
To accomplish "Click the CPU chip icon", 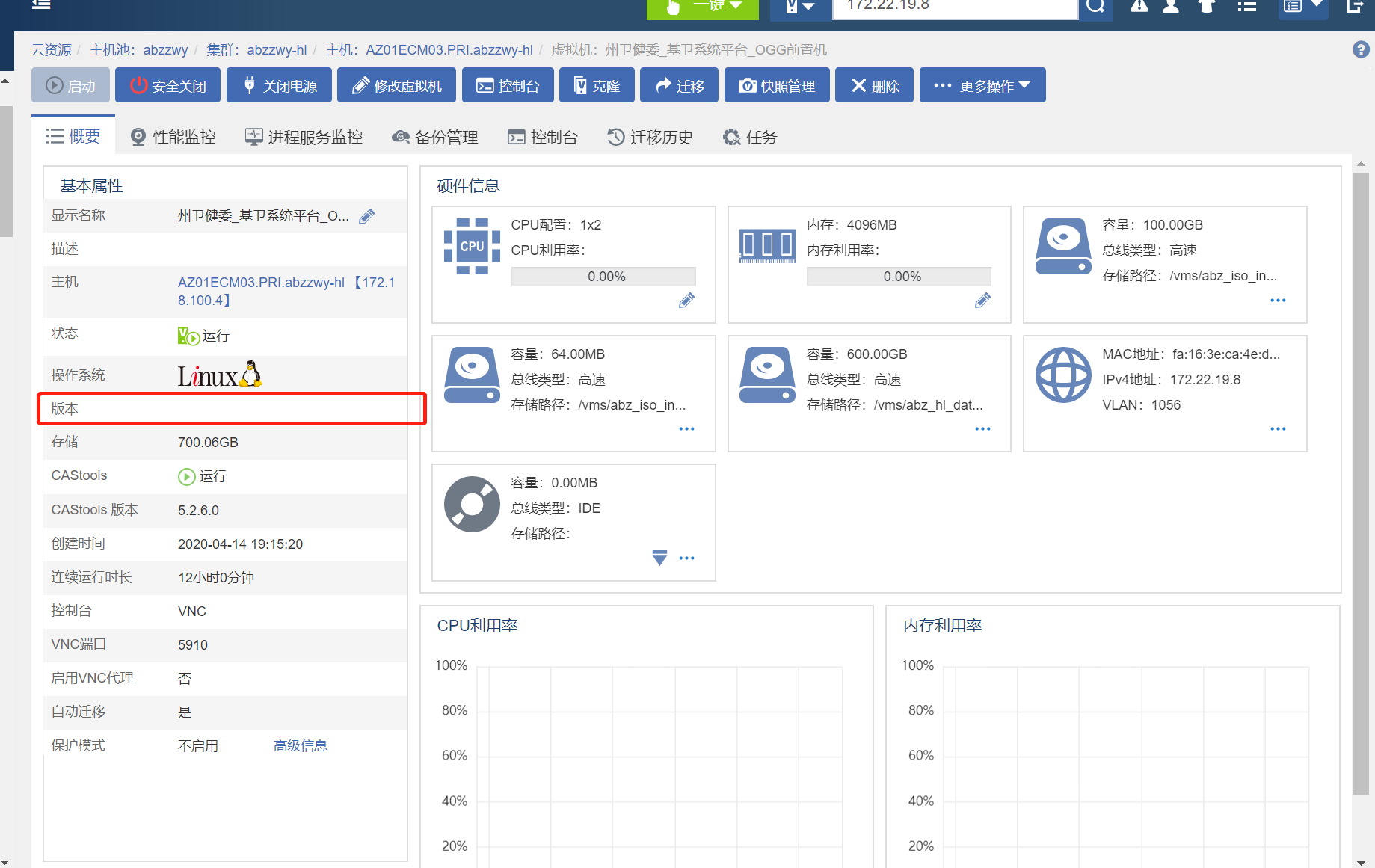I will pyautogui.click(x=472, y=246).
